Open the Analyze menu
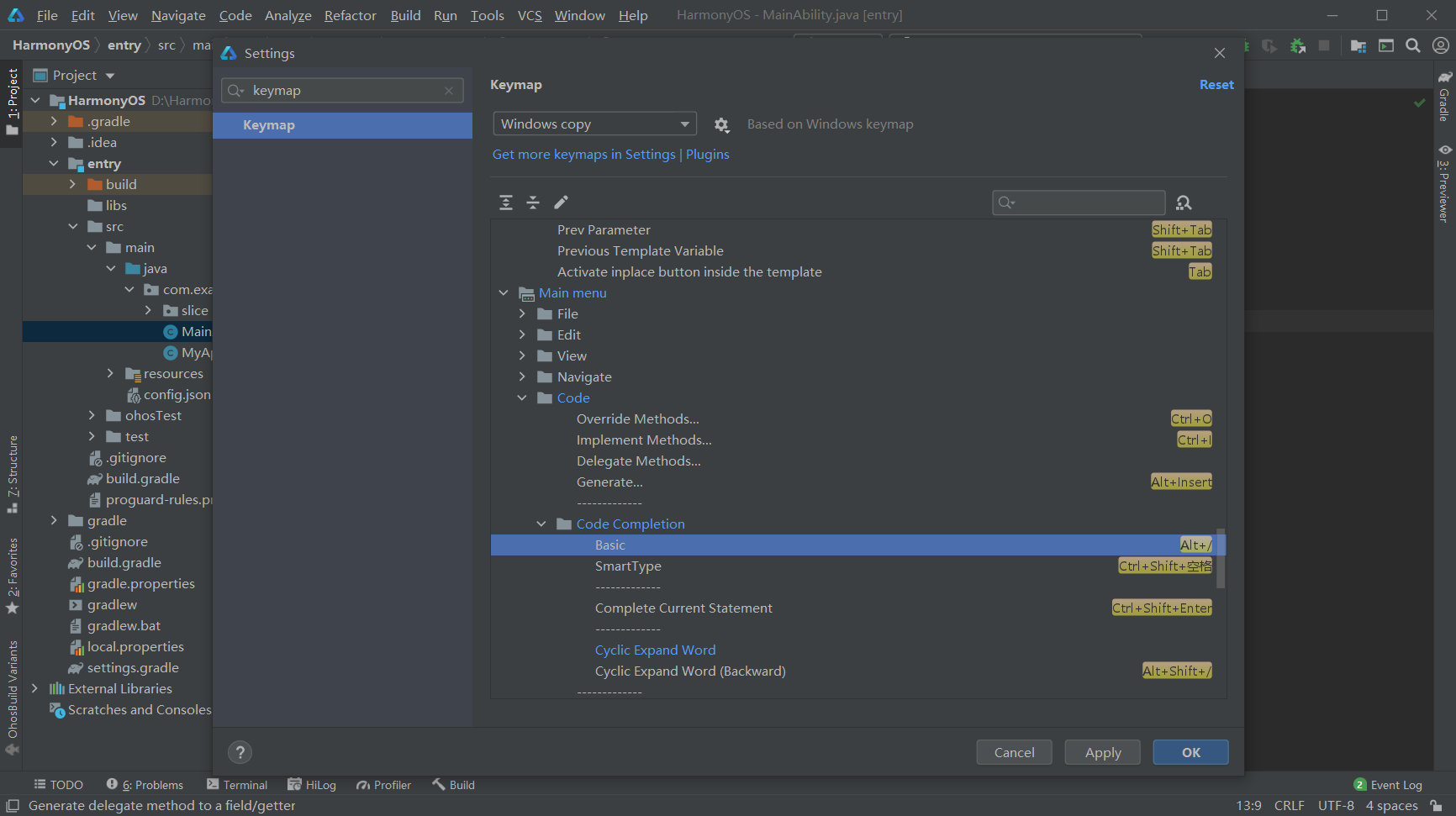 pos(288,15)
